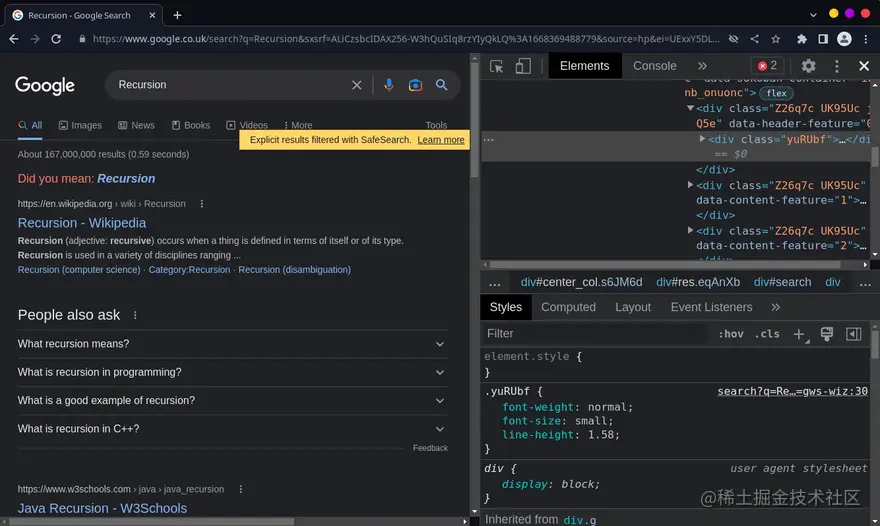Screen dimensions: 880x526
Task: Click the Google logo
Action: click(44, 85)
